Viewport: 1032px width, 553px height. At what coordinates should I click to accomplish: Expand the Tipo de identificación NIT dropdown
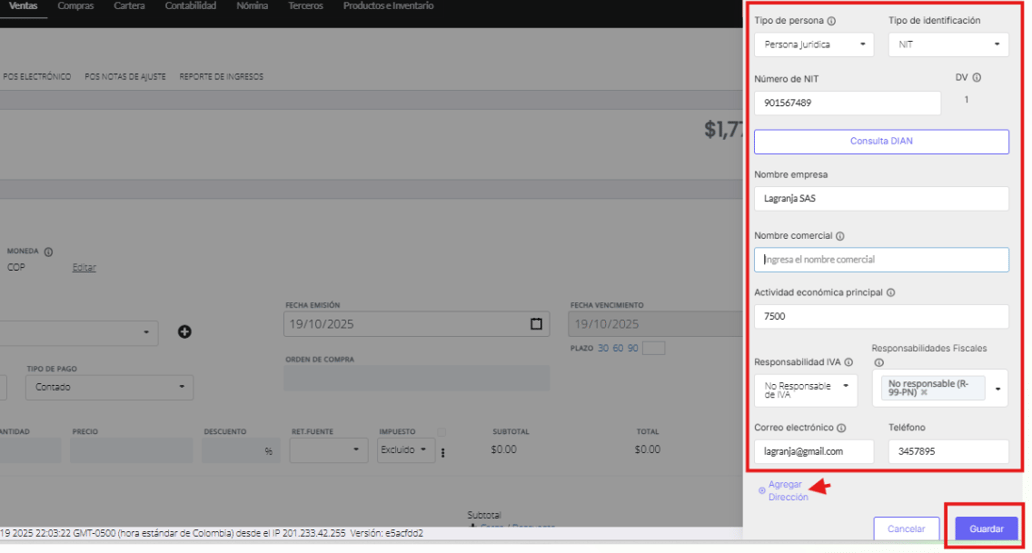(x=947, y=45)
